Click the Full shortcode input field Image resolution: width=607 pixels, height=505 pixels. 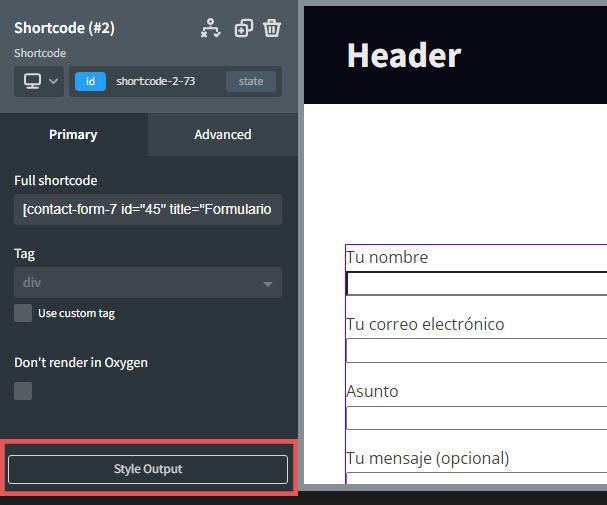click(x=148, y=209)
